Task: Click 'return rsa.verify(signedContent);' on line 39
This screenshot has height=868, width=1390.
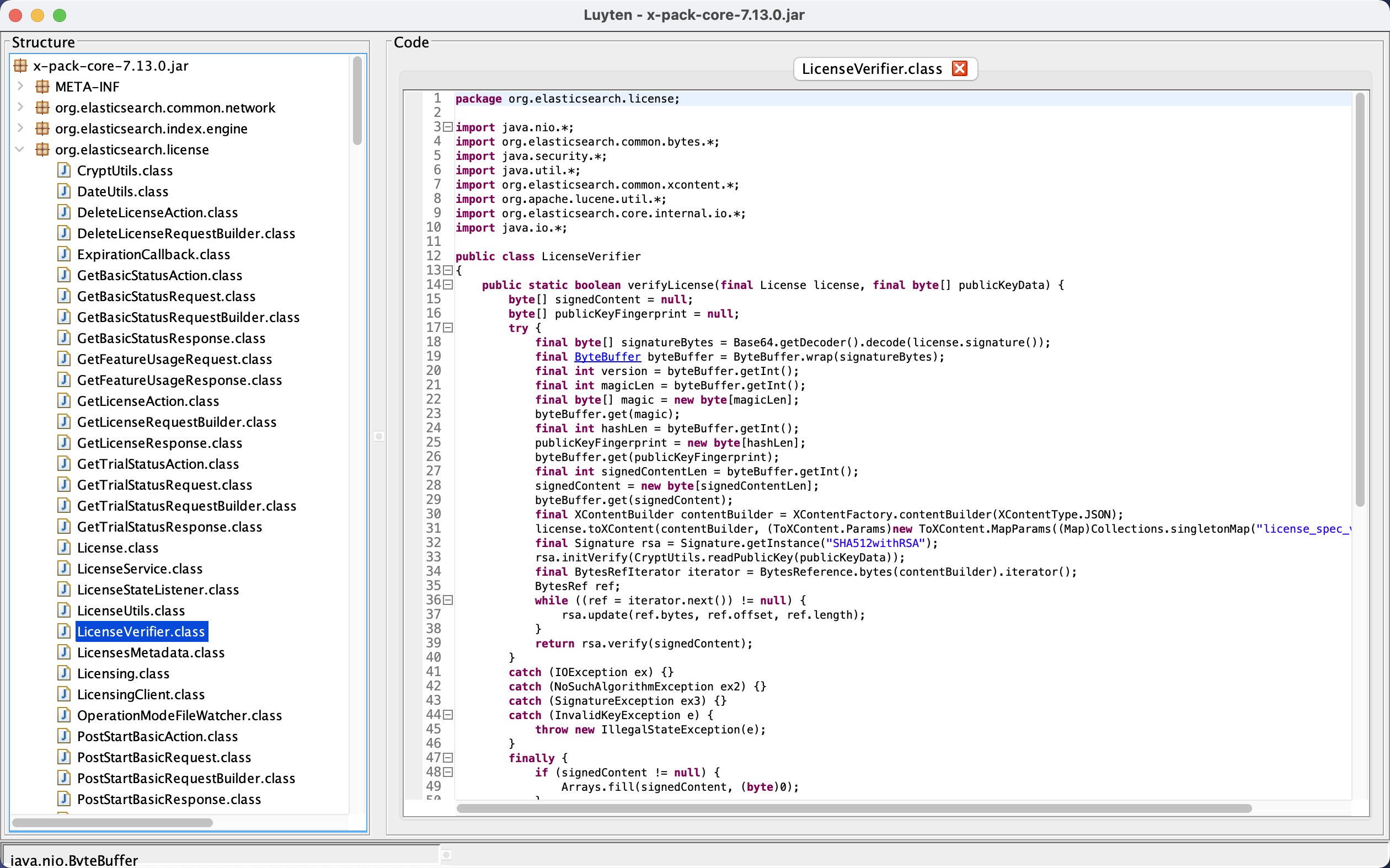Action: (x=644, y=644)
